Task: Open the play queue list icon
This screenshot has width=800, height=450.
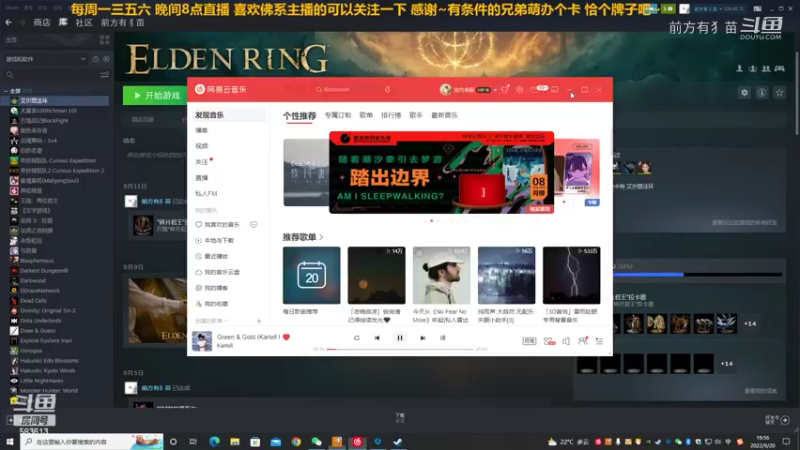Action: [599, 341]
